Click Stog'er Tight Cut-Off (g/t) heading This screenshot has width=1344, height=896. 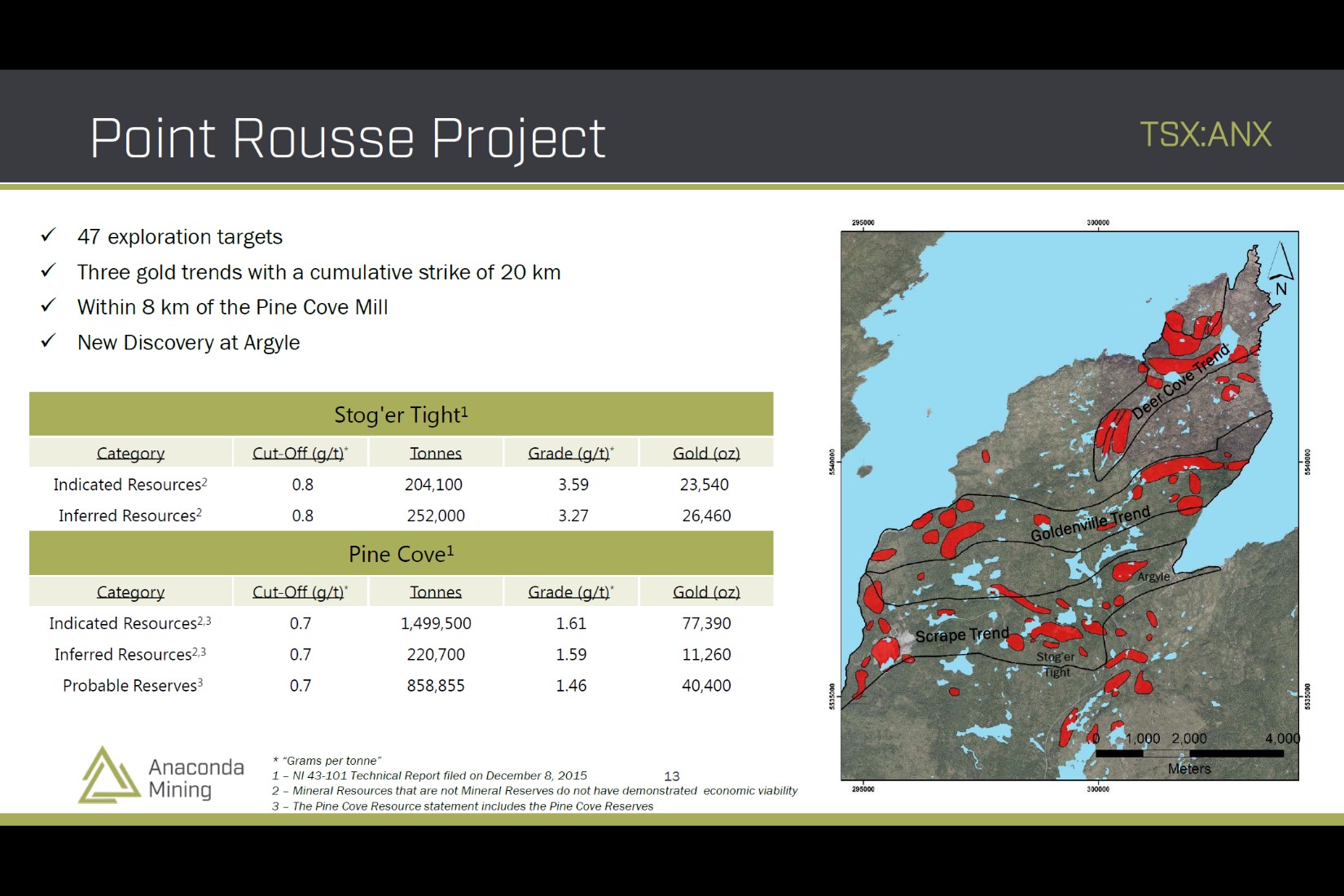pos(300,453)
